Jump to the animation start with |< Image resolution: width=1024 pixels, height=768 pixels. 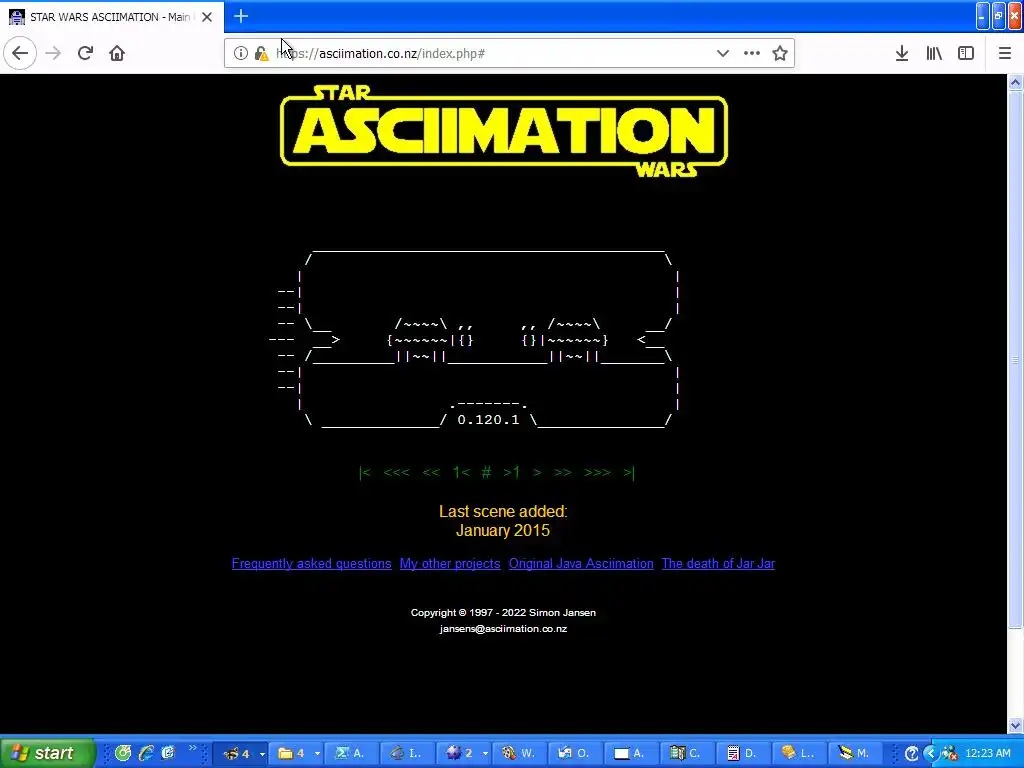(365, 472)
